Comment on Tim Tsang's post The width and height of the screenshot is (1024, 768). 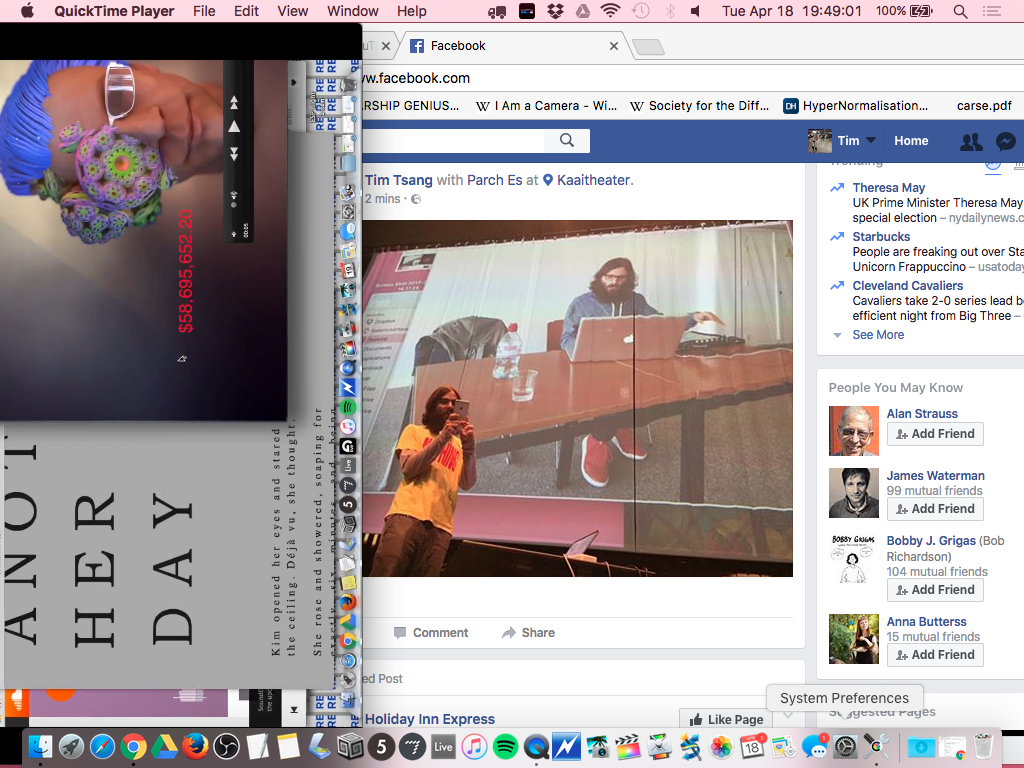(x=431, y=633)
